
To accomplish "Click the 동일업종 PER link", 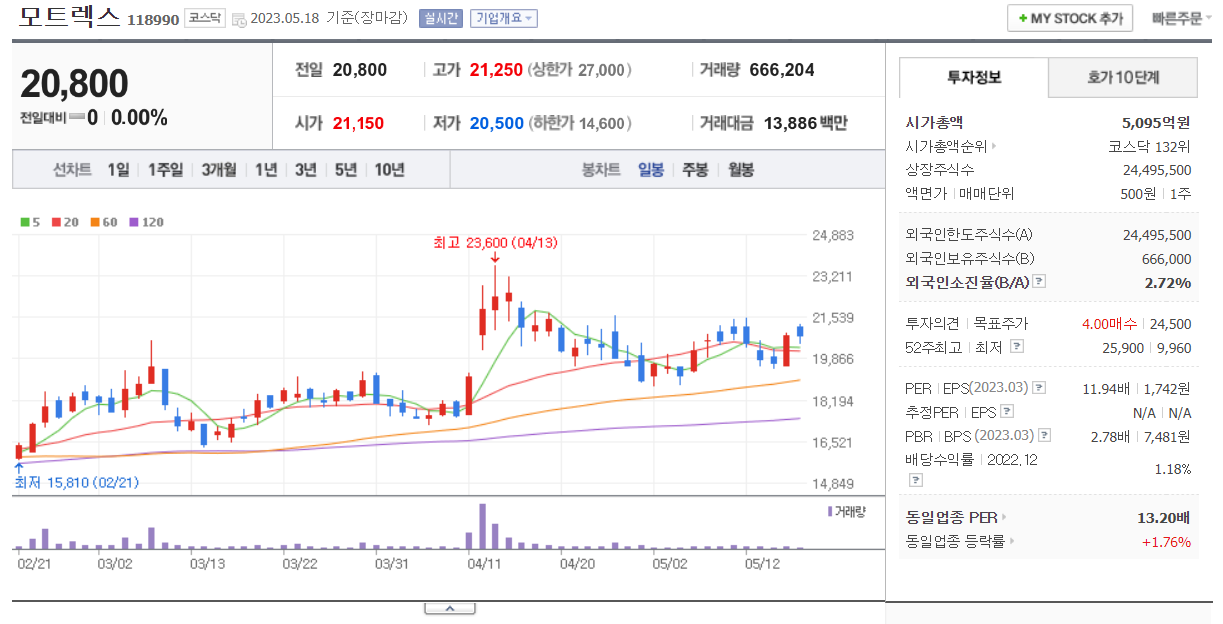I will click(951, 518).
